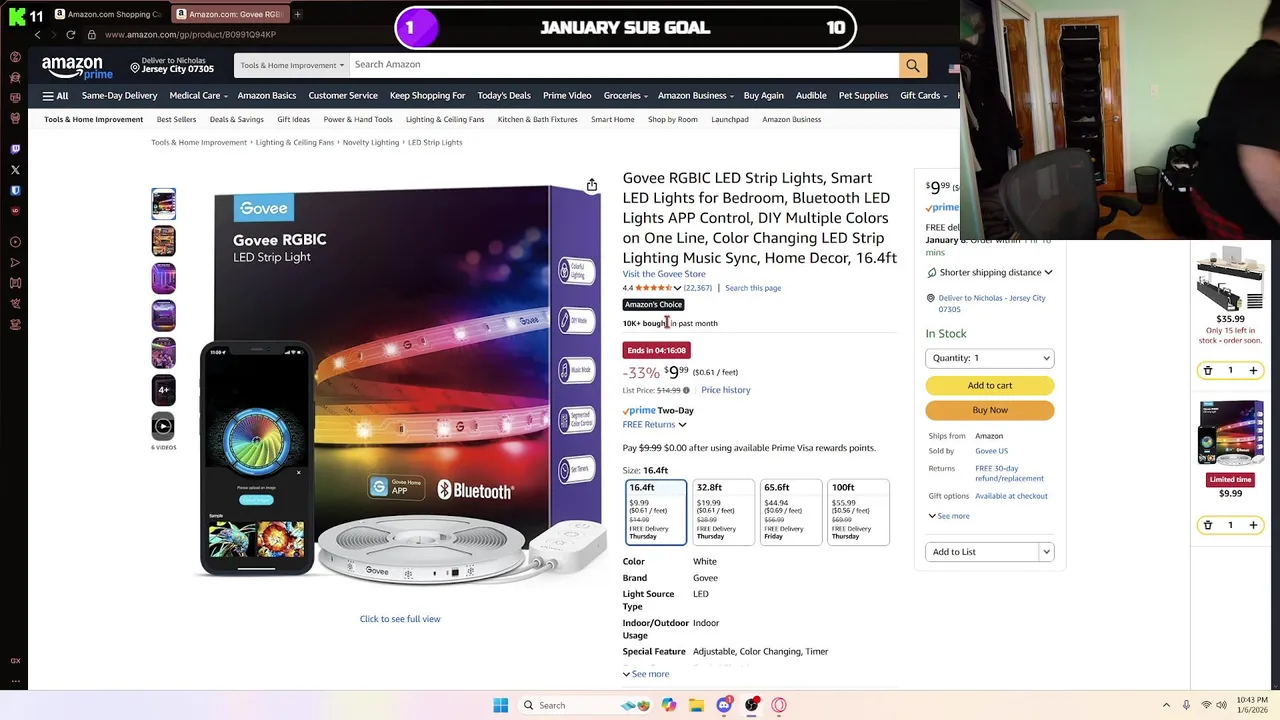Click the paper-plane send icon in sidebar
The image size is (1280, 720).
pyautogui.click(x=15, y=263)
